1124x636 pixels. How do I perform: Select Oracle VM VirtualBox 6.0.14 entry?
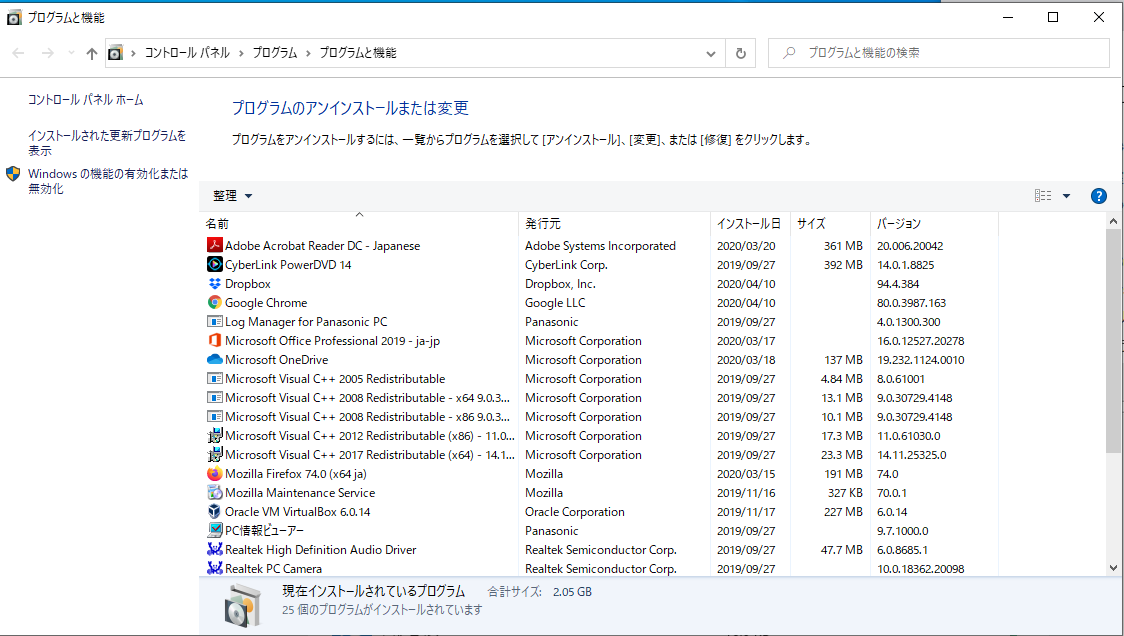point(297,511)
